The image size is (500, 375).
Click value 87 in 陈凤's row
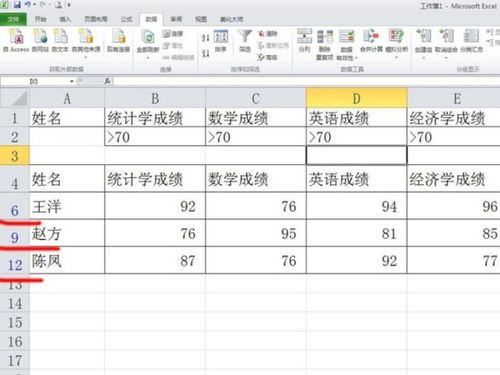tap(155, 261)
